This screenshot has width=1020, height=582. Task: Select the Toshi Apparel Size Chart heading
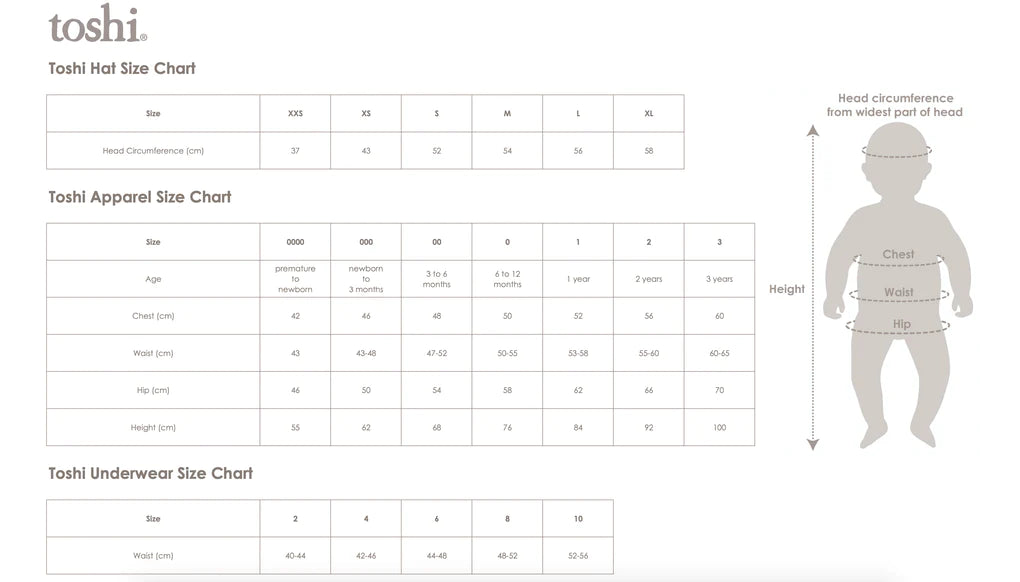[140, 197]
